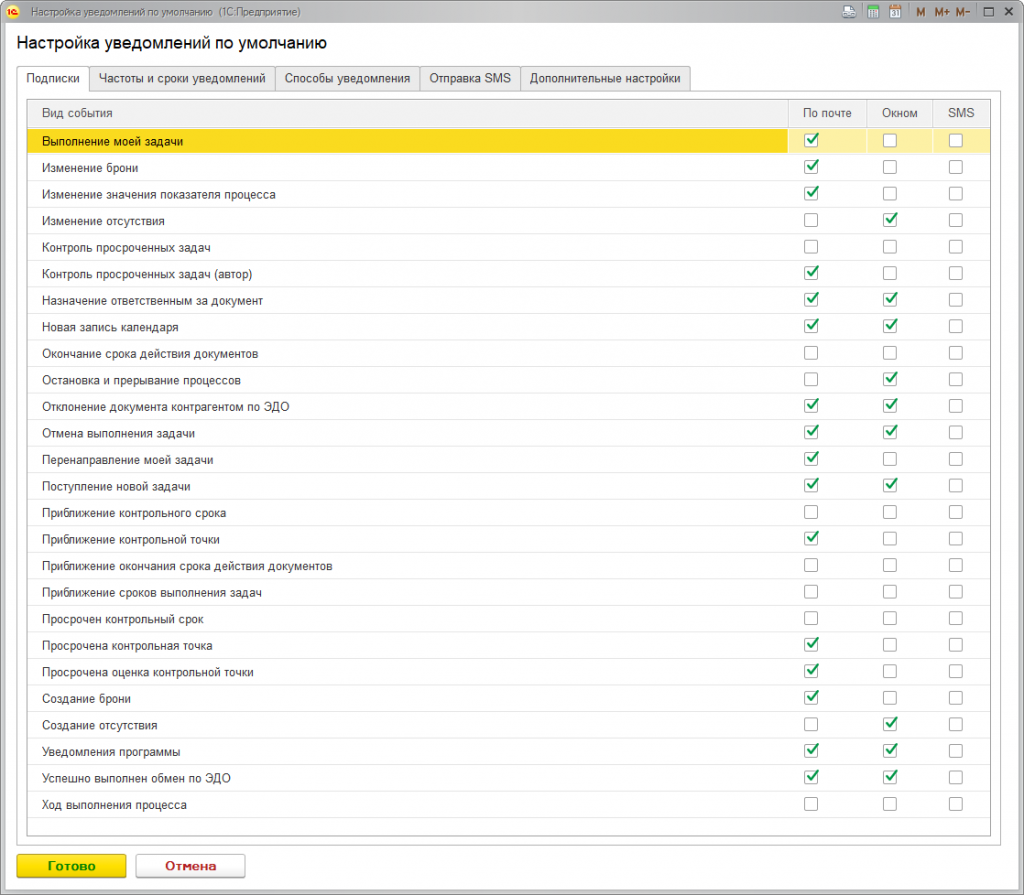
Task: Click the M+ memory add button
Action: 941,12
